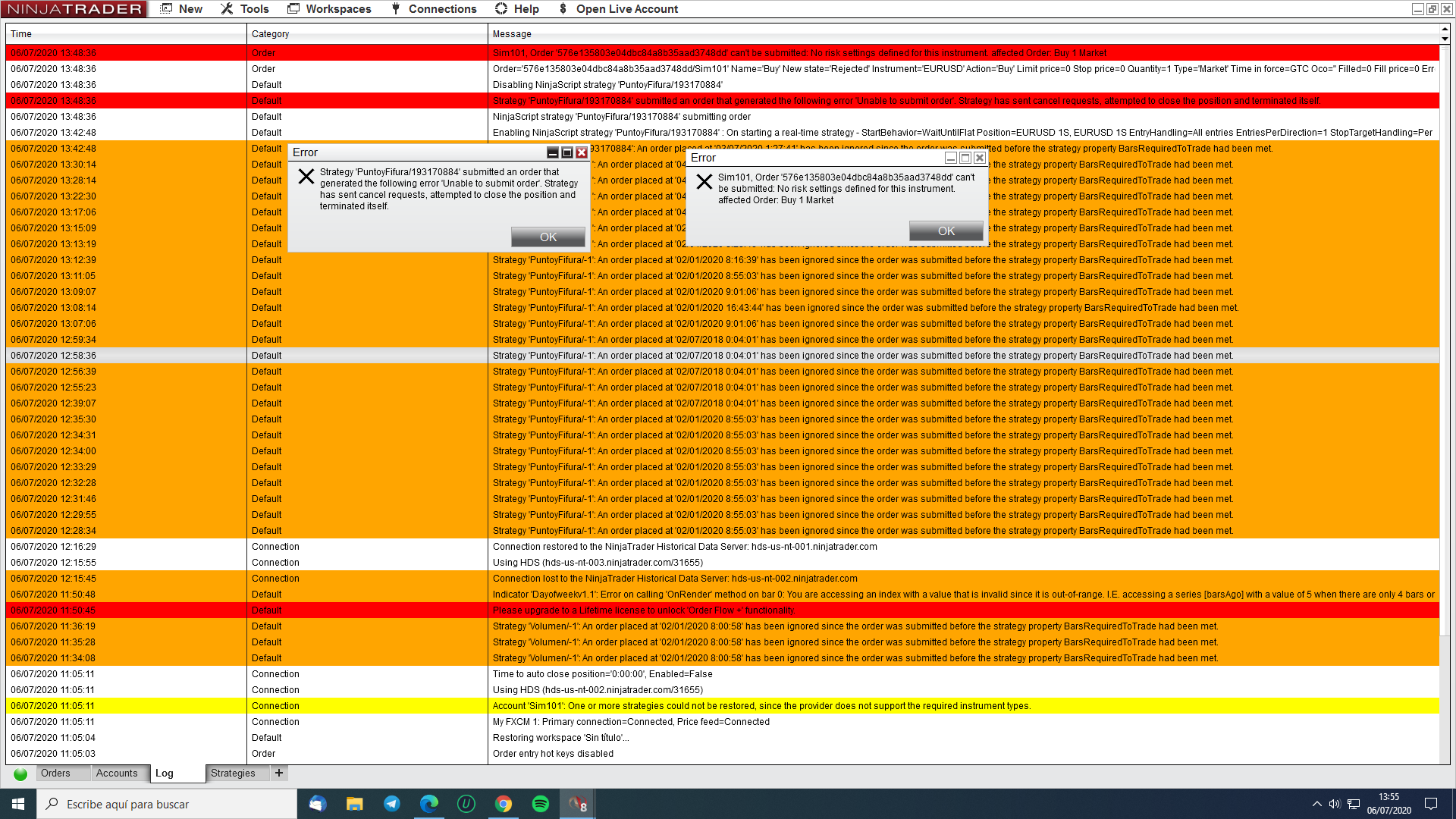Open the Windows notification center
Screen dimensions: 1456x819
point(1431,804)
